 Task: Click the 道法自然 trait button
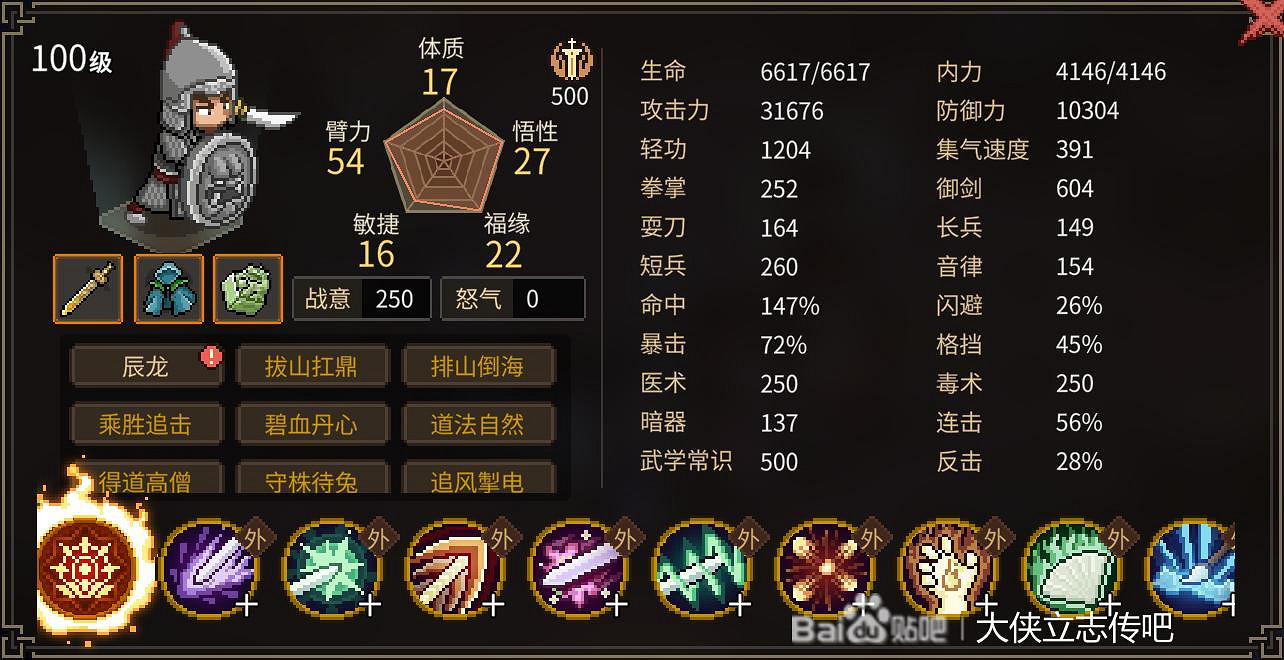coord(478,425)
